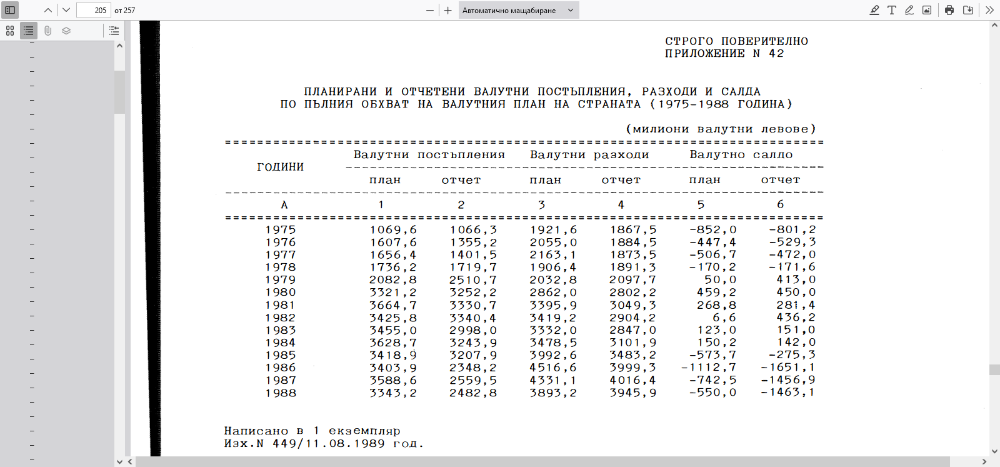The height and width of the screenshot is (467, 1000).
Task: Click the sidebar scrollbar down arrow
Action: (x=119, y=461)
